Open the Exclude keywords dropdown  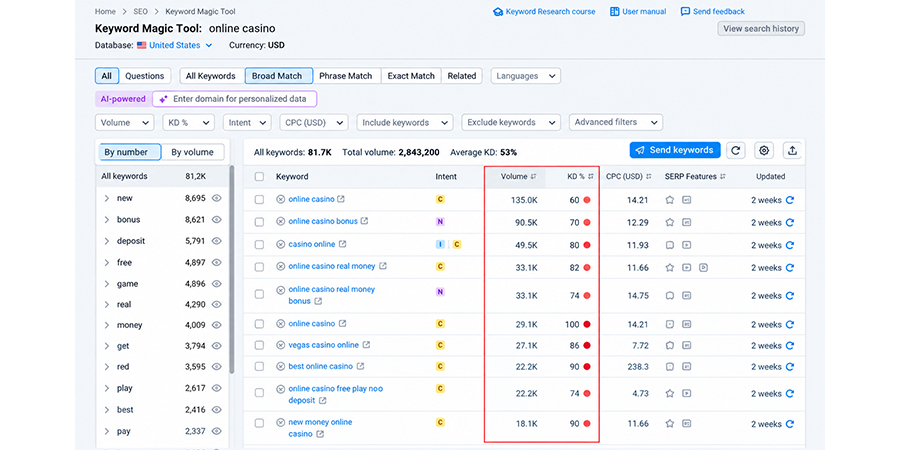coord(511,122)
